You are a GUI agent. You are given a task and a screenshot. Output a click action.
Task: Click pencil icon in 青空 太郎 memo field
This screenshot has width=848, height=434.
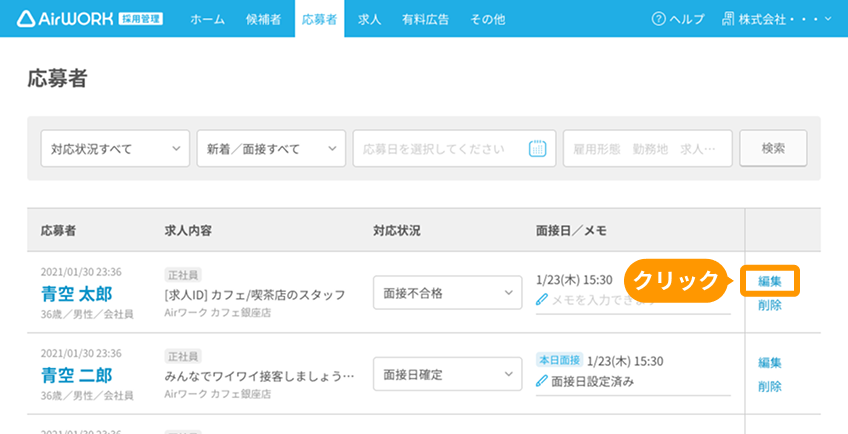point(542,300)
